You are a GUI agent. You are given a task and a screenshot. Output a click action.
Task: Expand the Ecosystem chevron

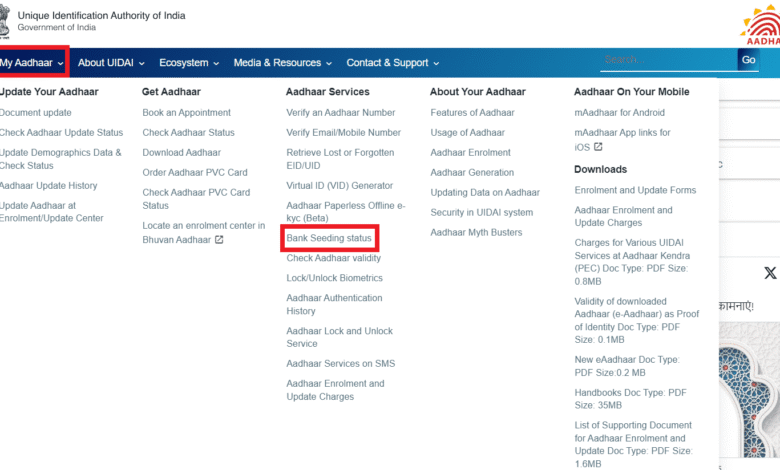coord(216,64)
